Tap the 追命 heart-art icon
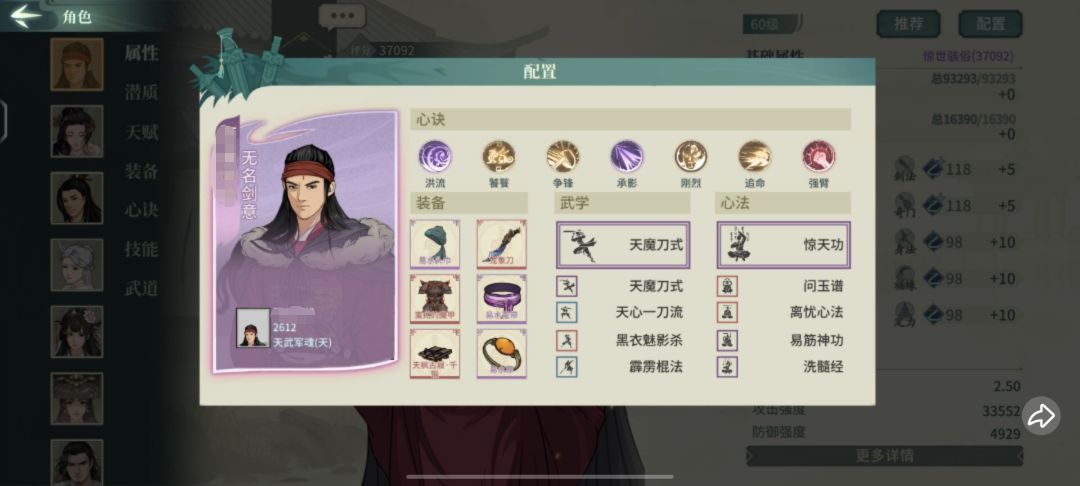Viewport: 1080px width, 486px height. point(755,156)
